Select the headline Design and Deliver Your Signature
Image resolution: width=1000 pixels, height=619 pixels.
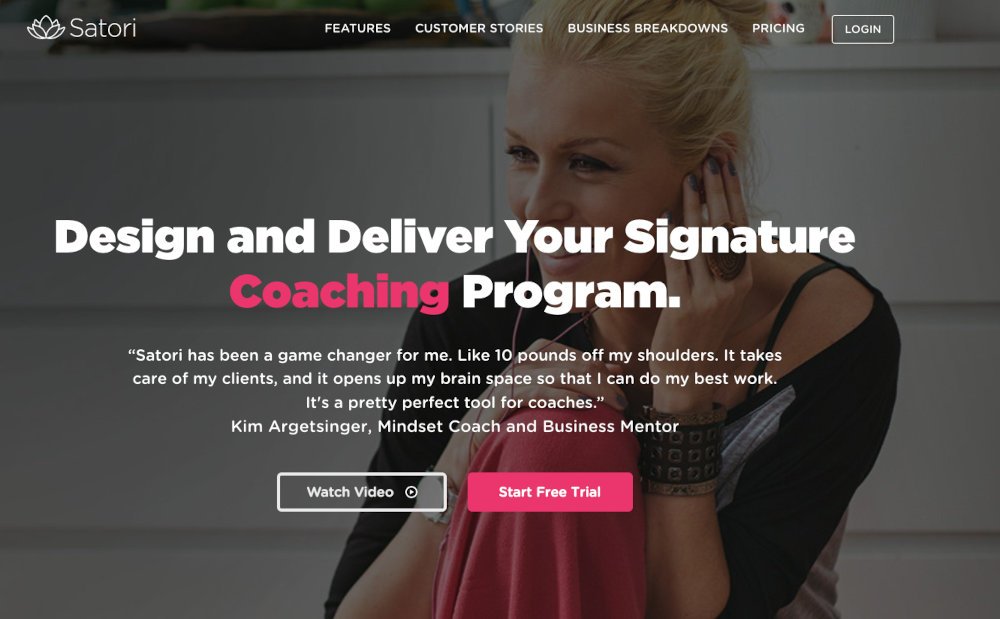455,238
